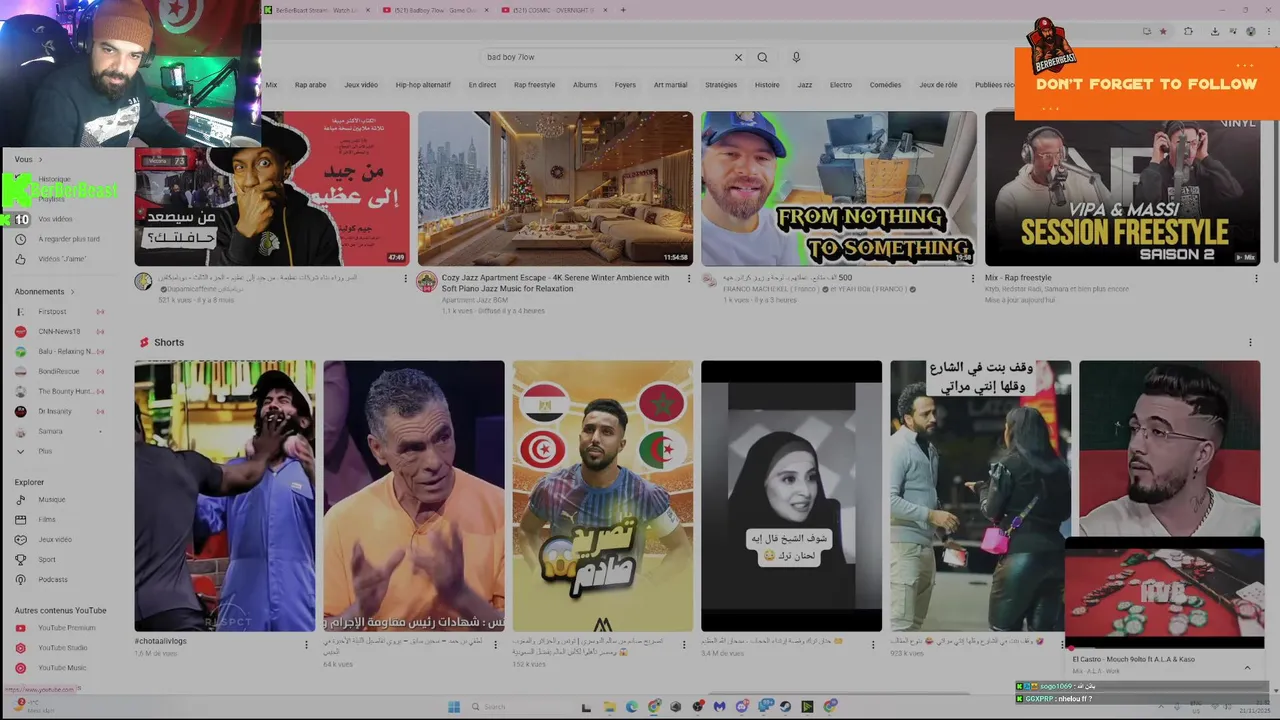This screenshot has width=1280, height=720.
Task: Select the 'Rap arabe' filter chip
Action: pos(310,85)
